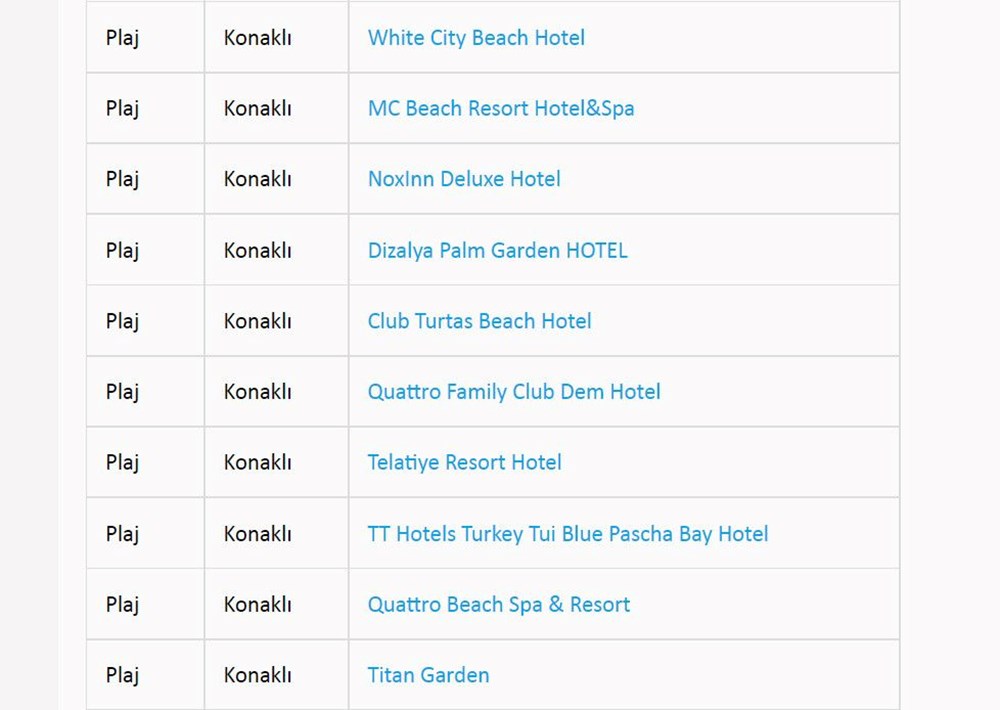Open TT Hotels Turkey Tui Blue Pascha Bay link
Screen dimensions: 1000x710
coord(567,534)
